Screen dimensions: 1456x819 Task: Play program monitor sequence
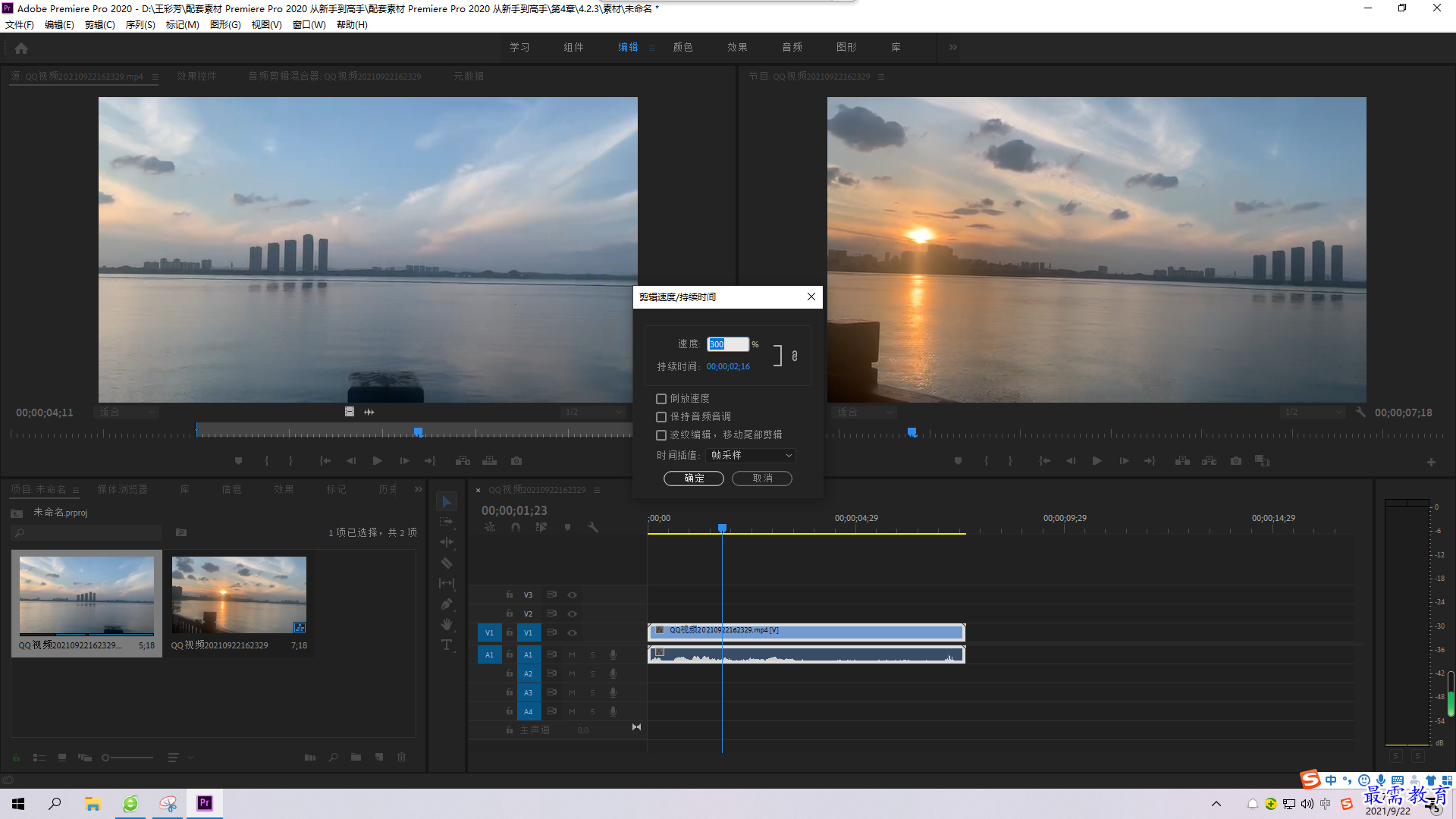[1097, 461]
